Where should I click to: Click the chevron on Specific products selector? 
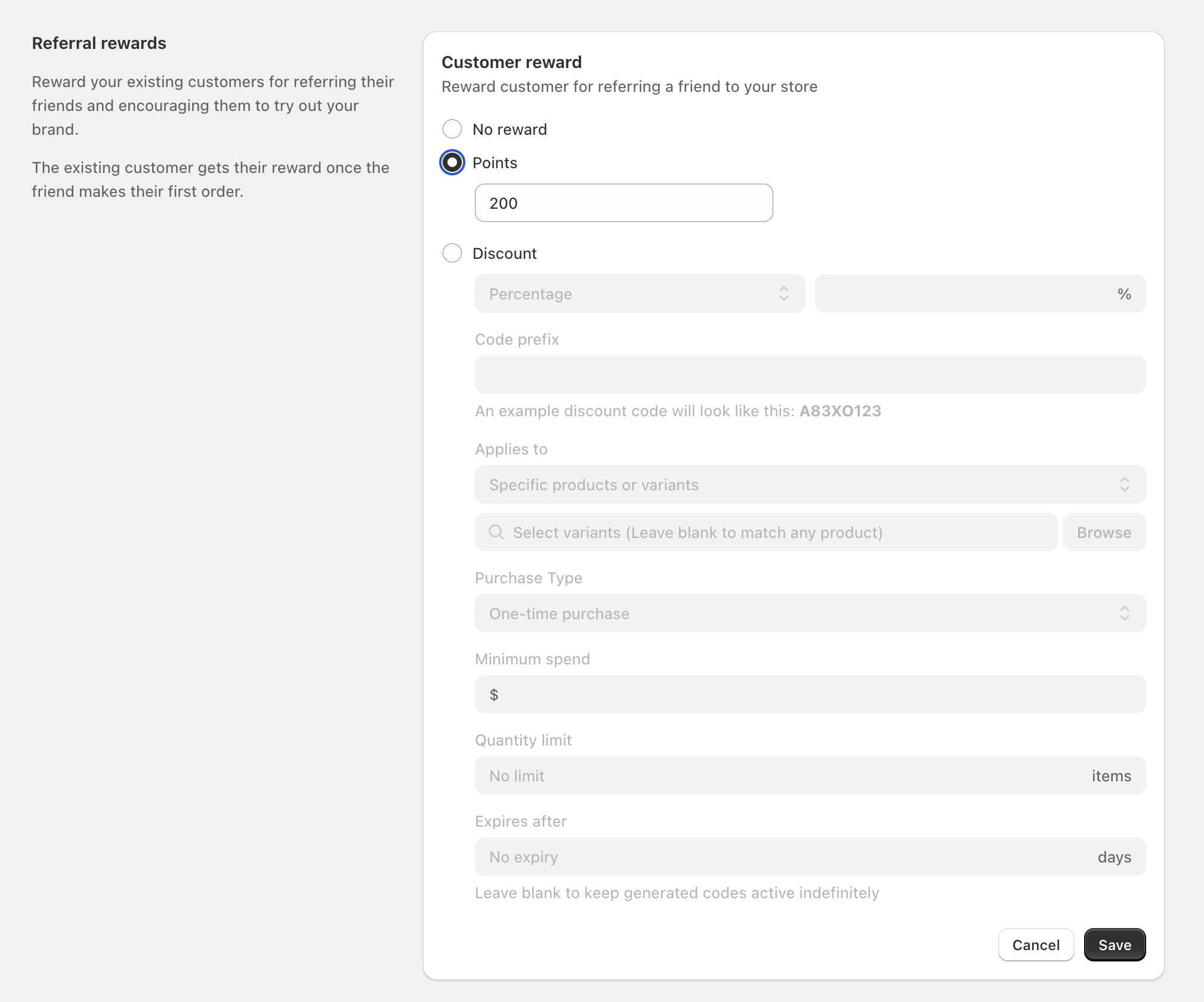[1125, 484]
